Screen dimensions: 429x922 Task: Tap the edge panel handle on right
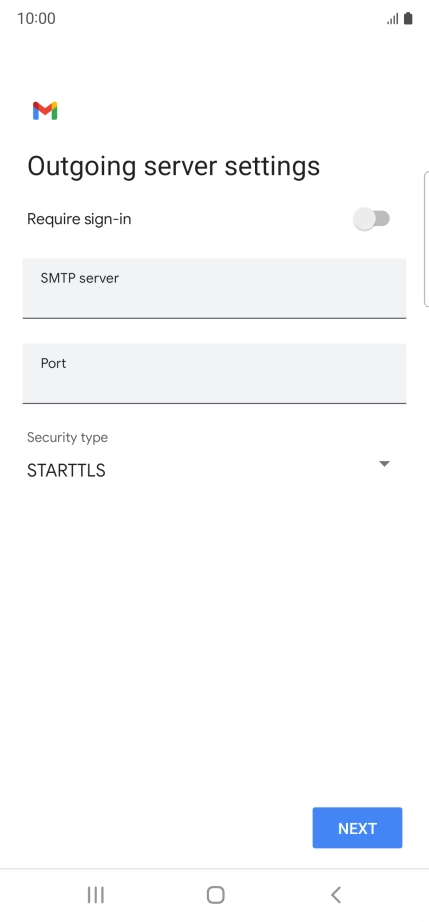pos(426,239)
